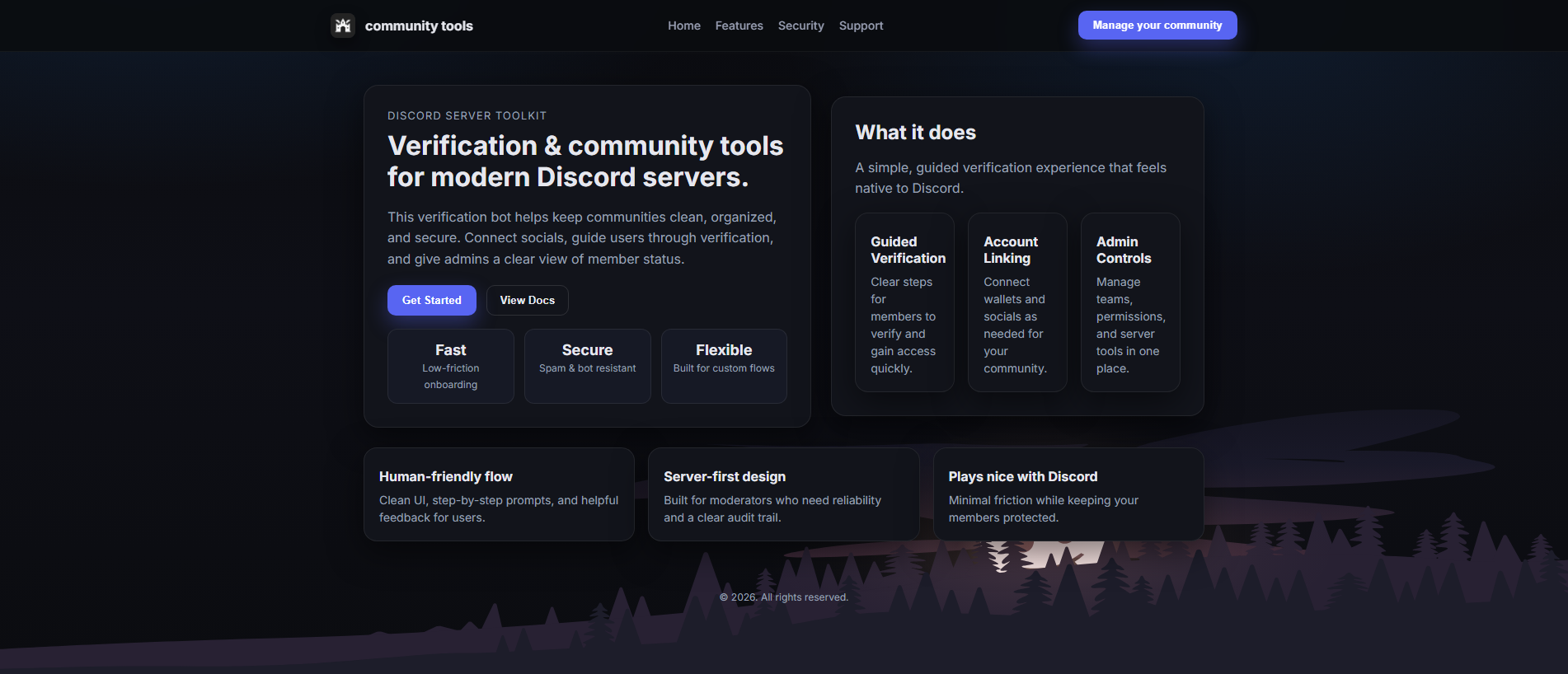Click 'A simple, guided verification experience' text
1568x674 pixels.
(1011, 178)
